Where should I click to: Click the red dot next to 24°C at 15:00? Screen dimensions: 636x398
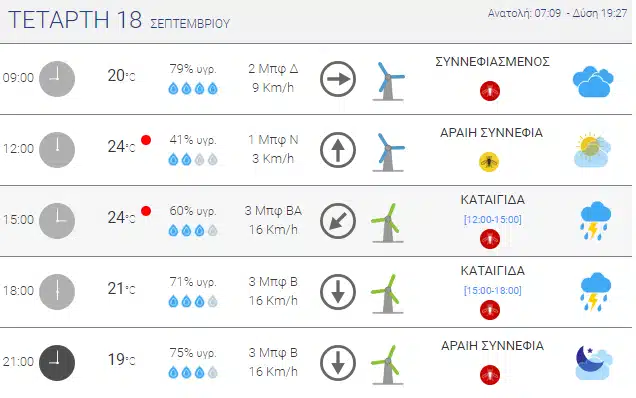[146, 211]
